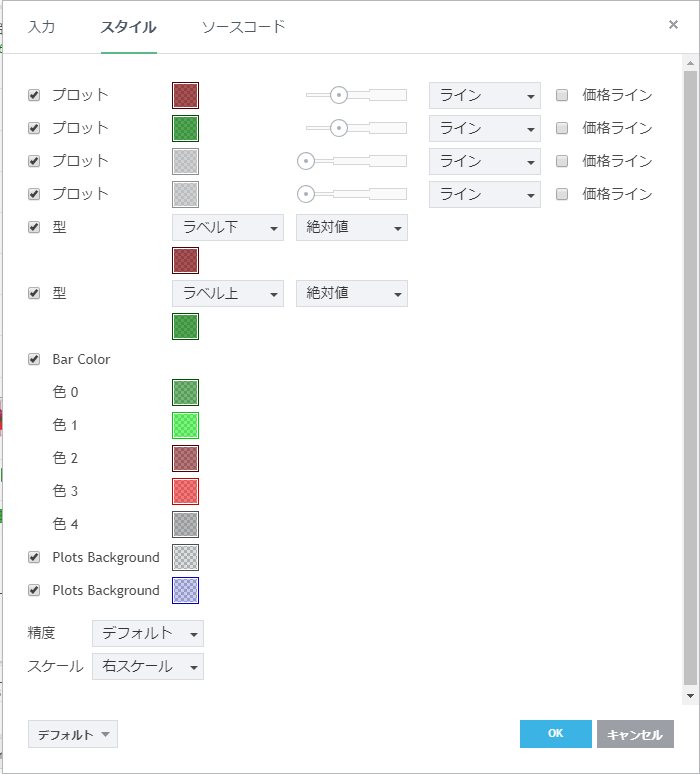Switch to the 入力 tab
This screenshot has height=774, width=700.
[x=41, y=27]
